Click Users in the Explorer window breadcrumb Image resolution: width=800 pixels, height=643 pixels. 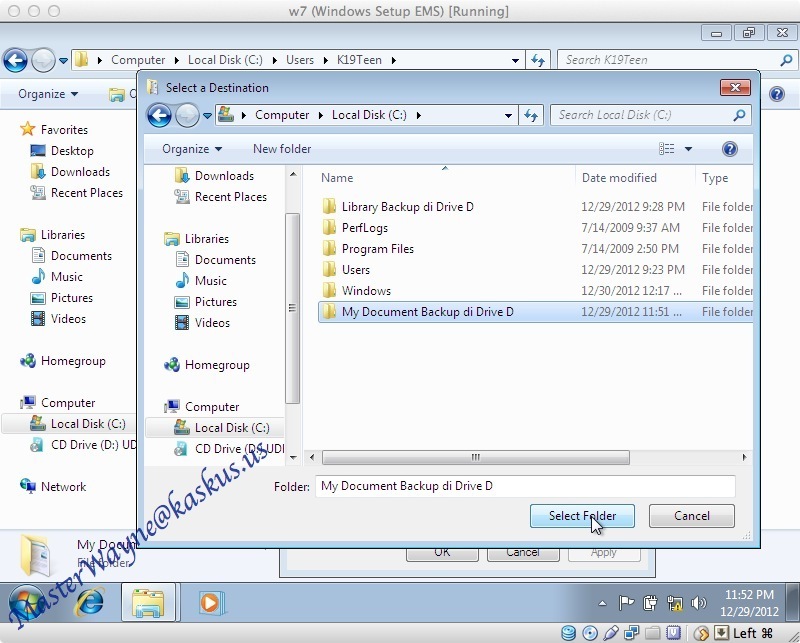click(x=299, y=60)
